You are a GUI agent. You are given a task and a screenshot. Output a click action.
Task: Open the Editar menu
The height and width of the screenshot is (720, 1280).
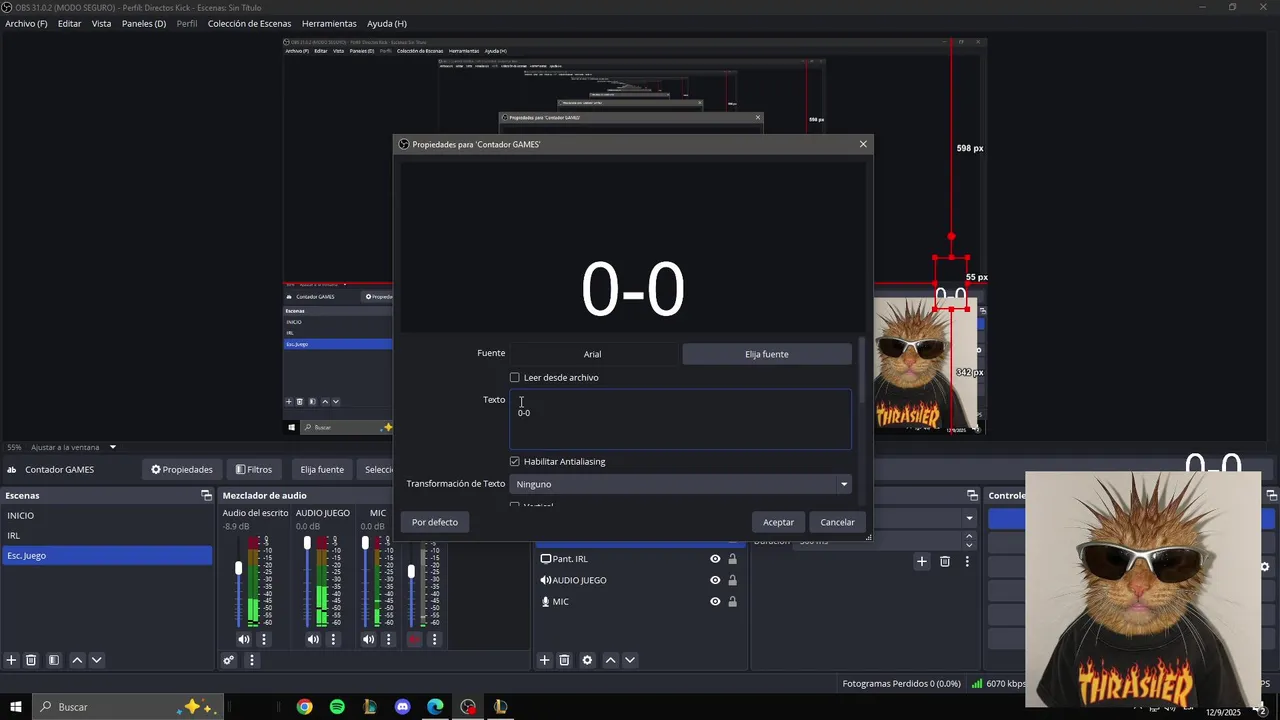tap(69, 23)
